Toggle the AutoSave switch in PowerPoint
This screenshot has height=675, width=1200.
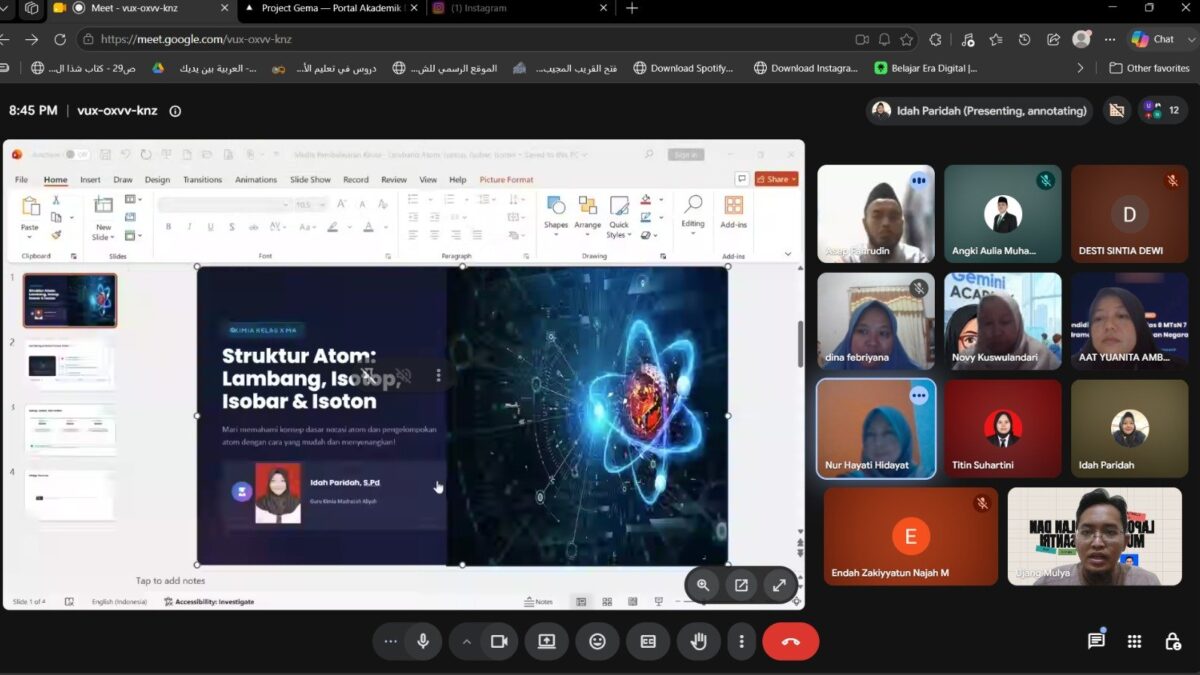tap(76, 155)
